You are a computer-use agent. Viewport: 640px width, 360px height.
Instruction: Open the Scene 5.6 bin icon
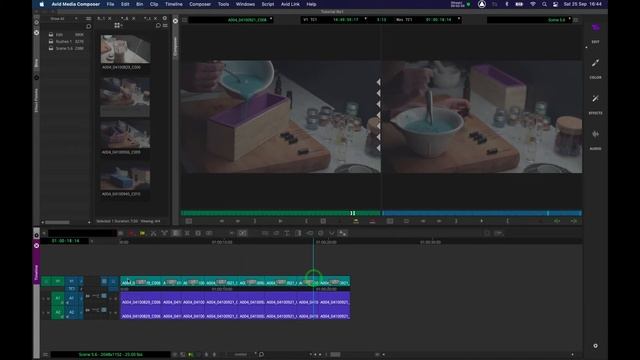pos(51,48)
